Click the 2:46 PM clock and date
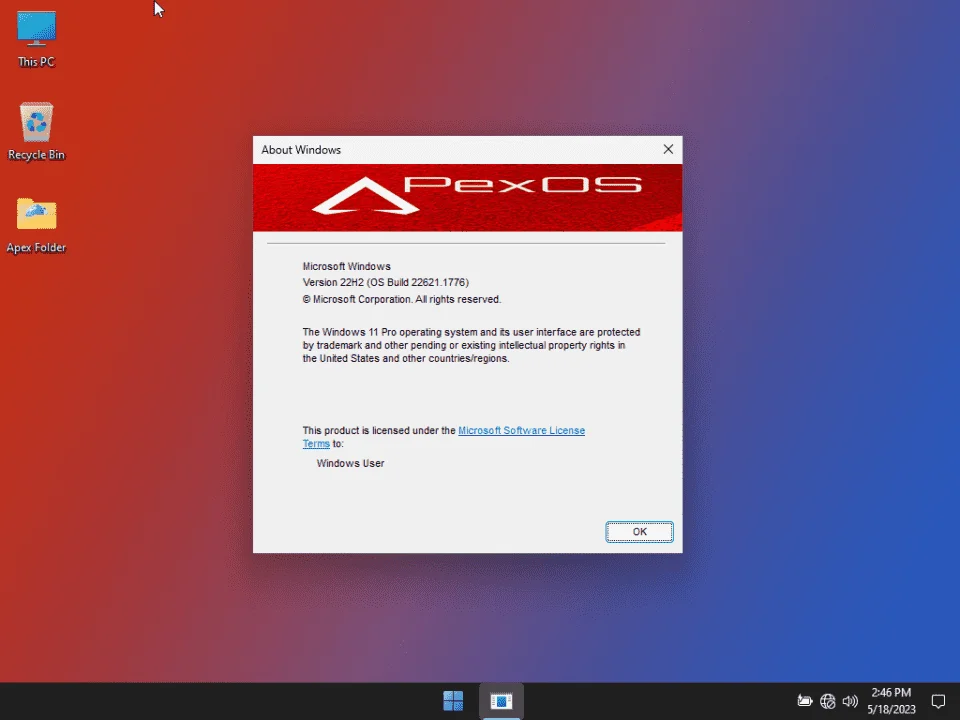 (x=891, y=701)
